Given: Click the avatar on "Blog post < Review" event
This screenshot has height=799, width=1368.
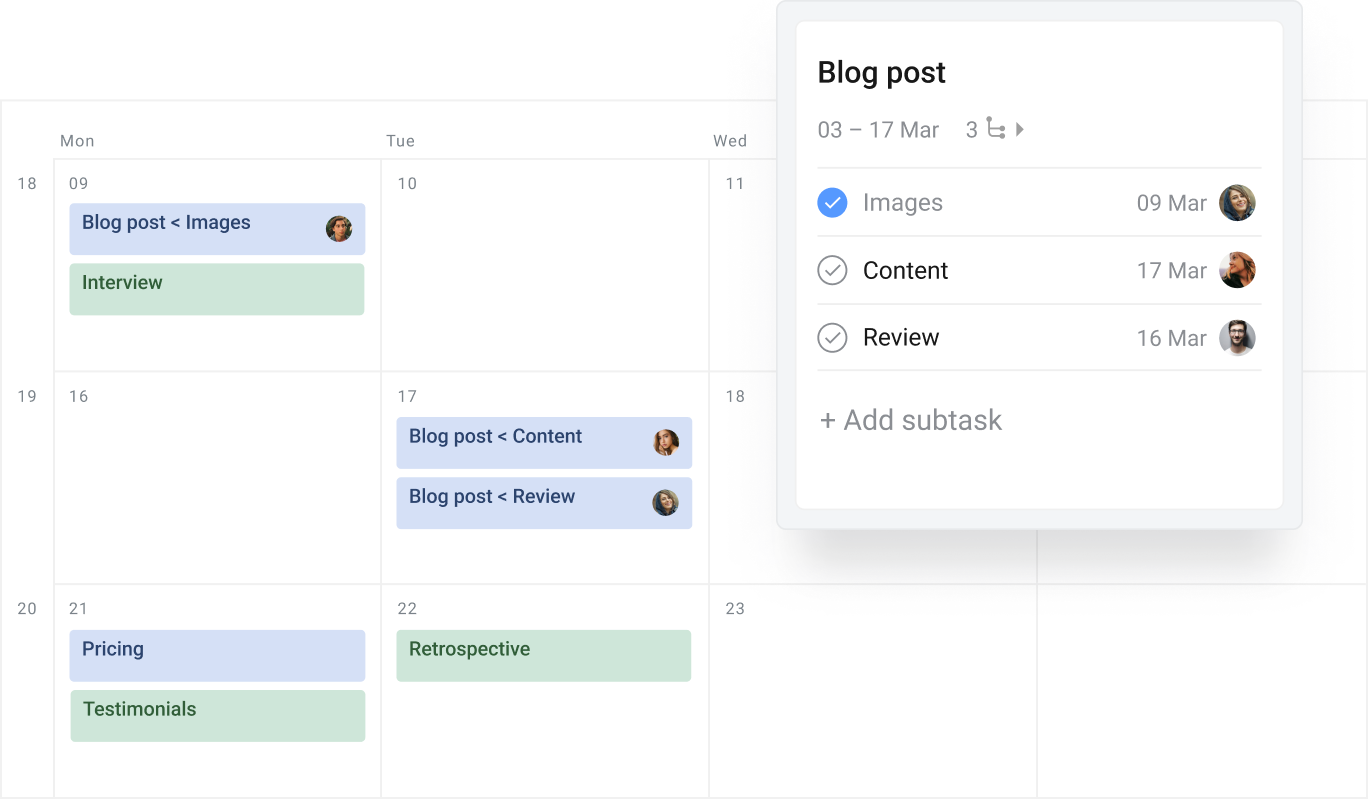Looking at the screenshot, I should click(666, 502).
